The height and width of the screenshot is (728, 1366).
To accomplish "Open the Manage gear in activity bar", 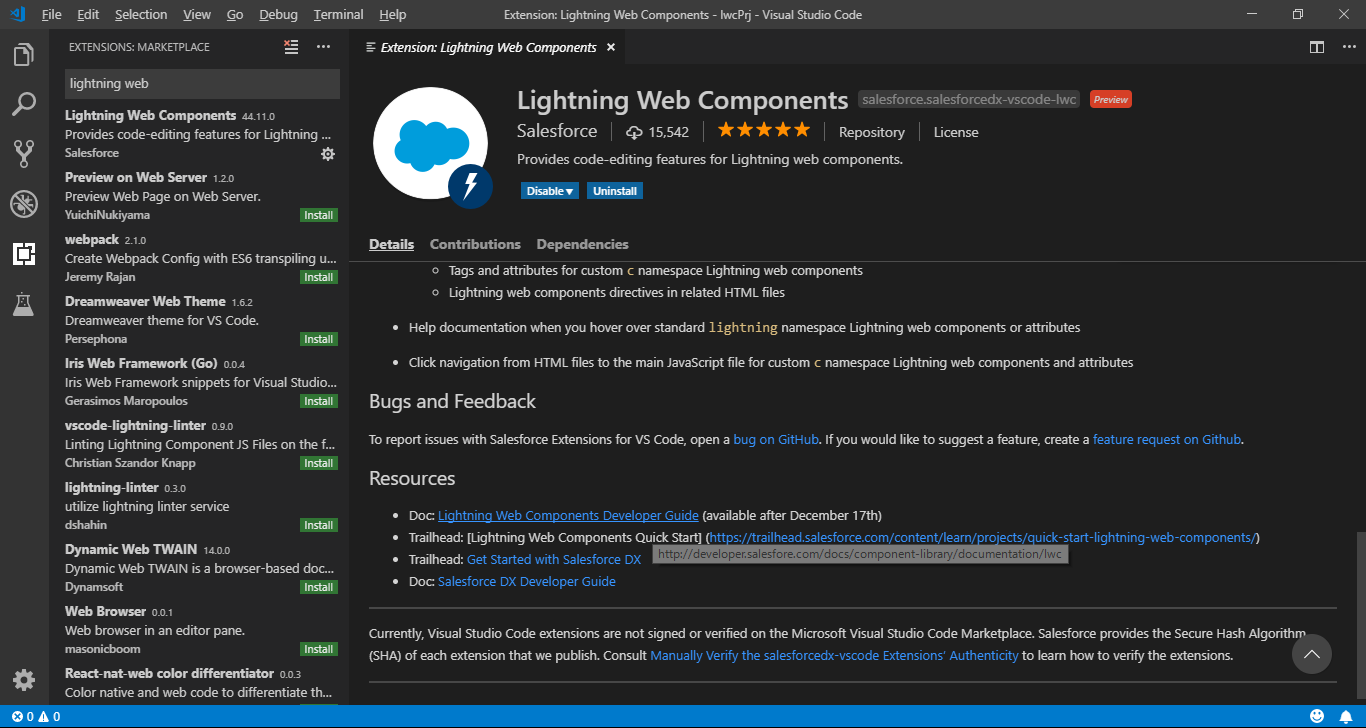I will click(24, 680).
